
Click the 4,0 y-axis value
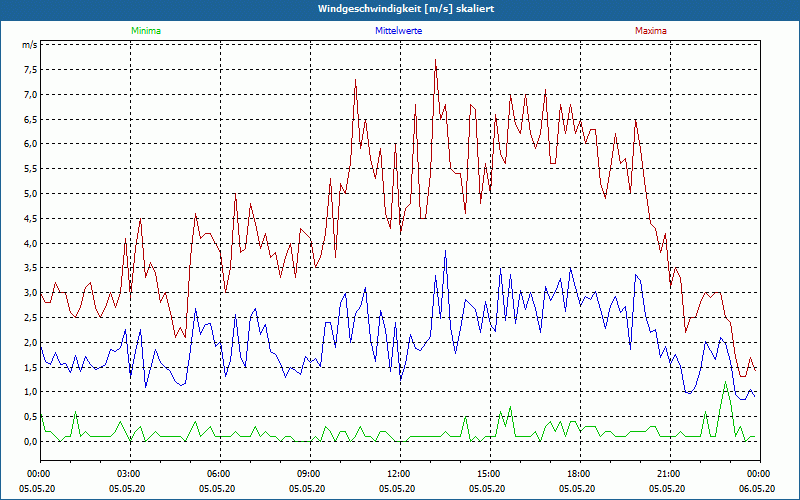tap(31, 243)
